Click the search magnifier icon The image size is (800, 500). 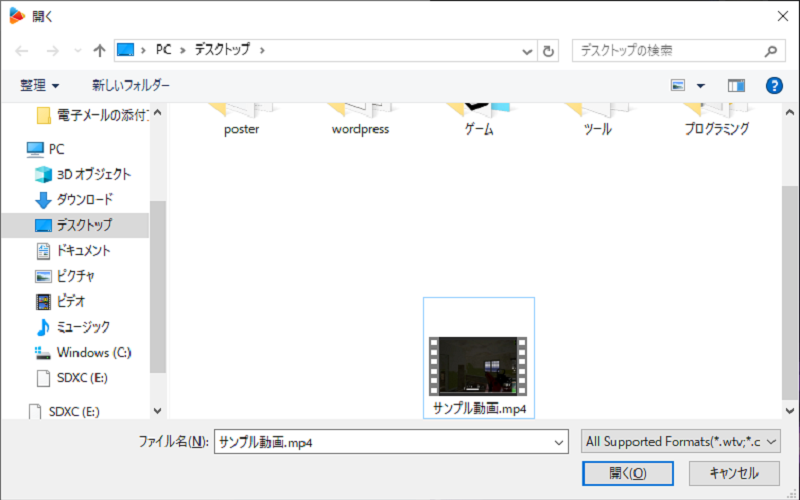771,51
